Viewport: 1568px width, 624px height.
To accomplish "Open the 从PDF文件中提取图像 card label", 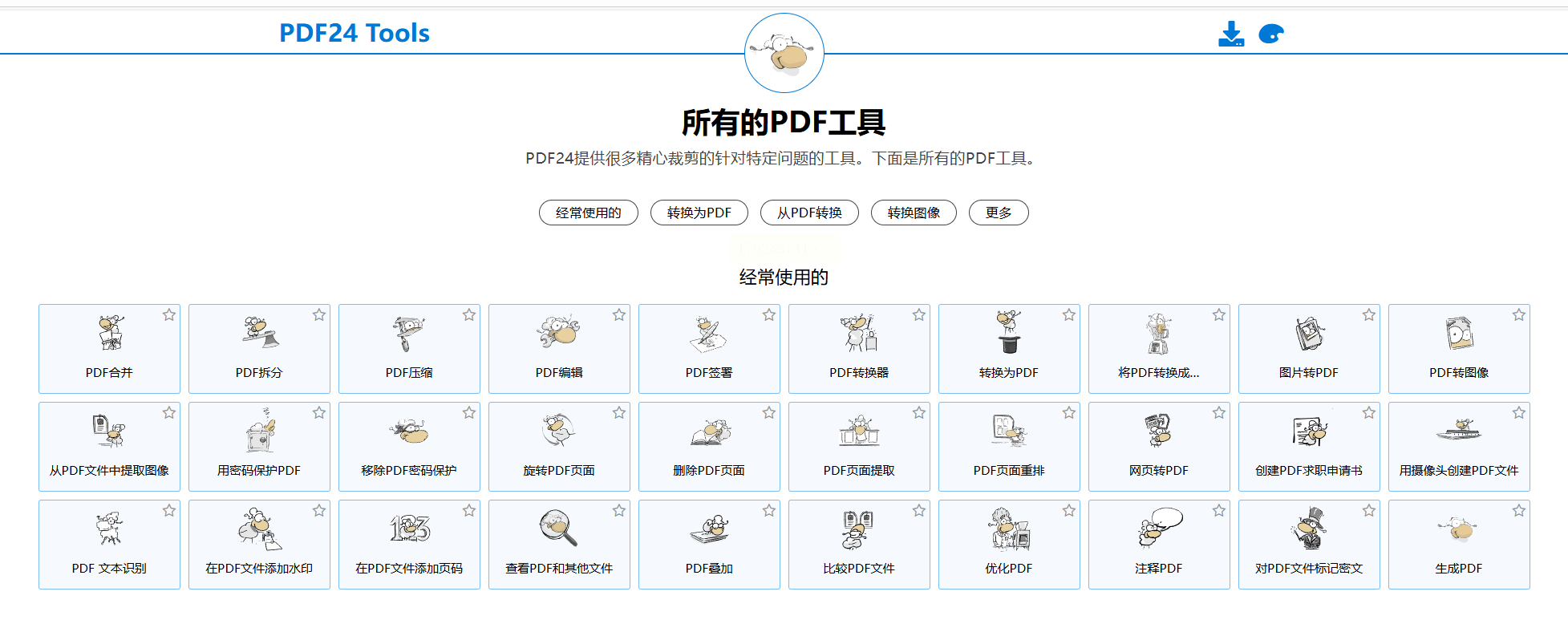I will (x=110, y=471).
